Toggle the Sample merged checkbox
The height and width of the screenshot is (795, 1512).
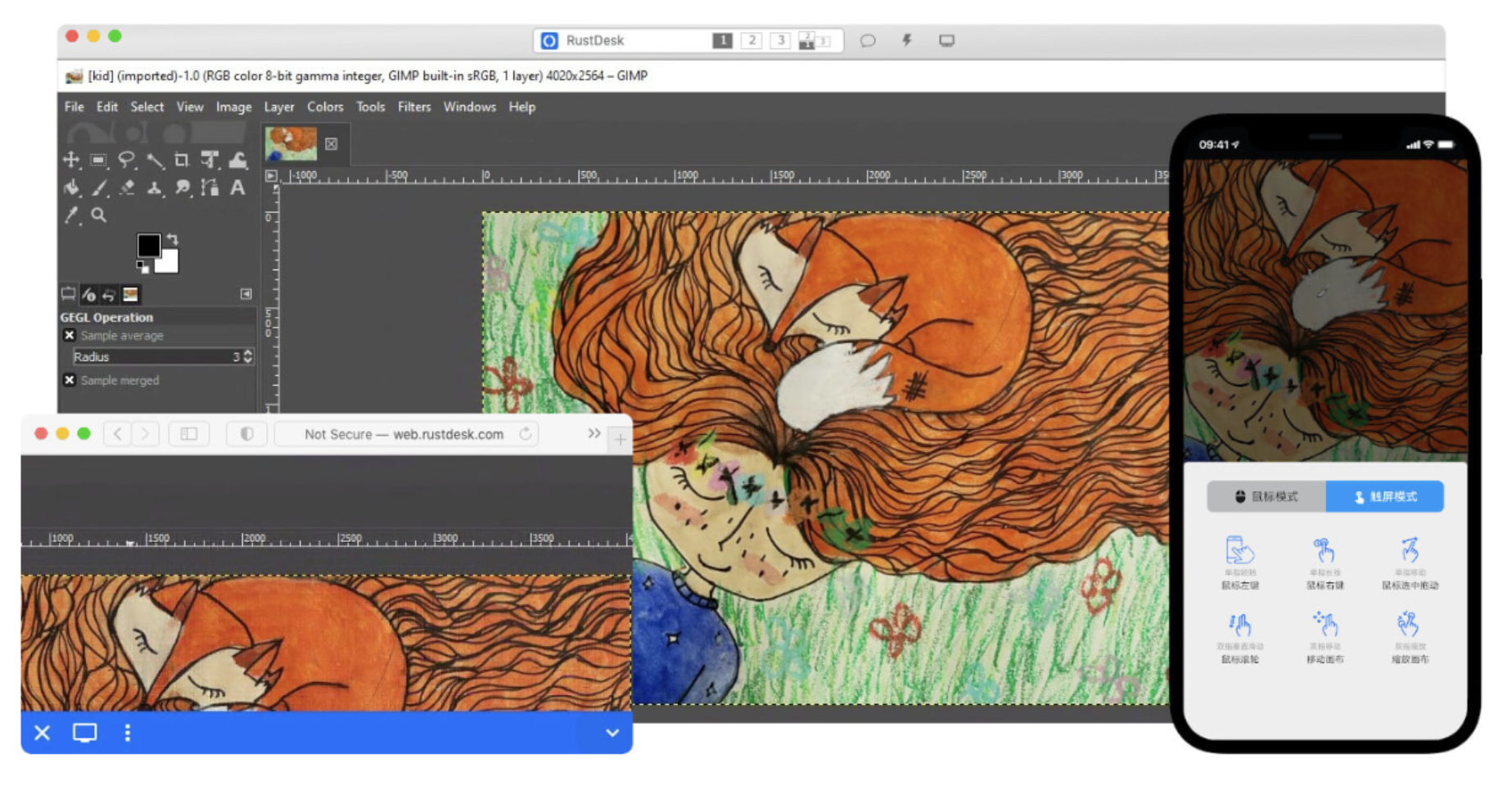(x=70, y=381)
